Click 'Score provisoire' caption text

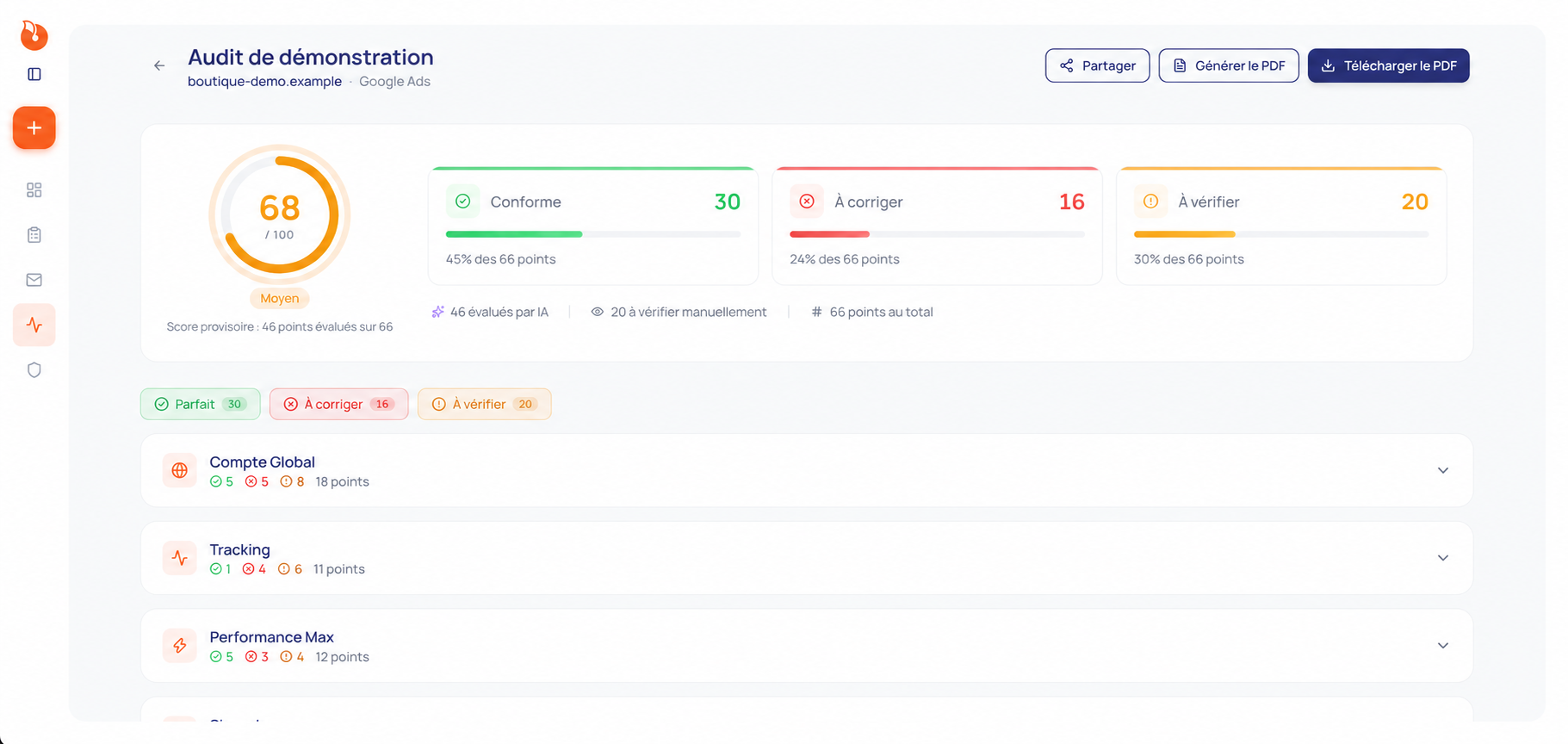pos(280,327)
